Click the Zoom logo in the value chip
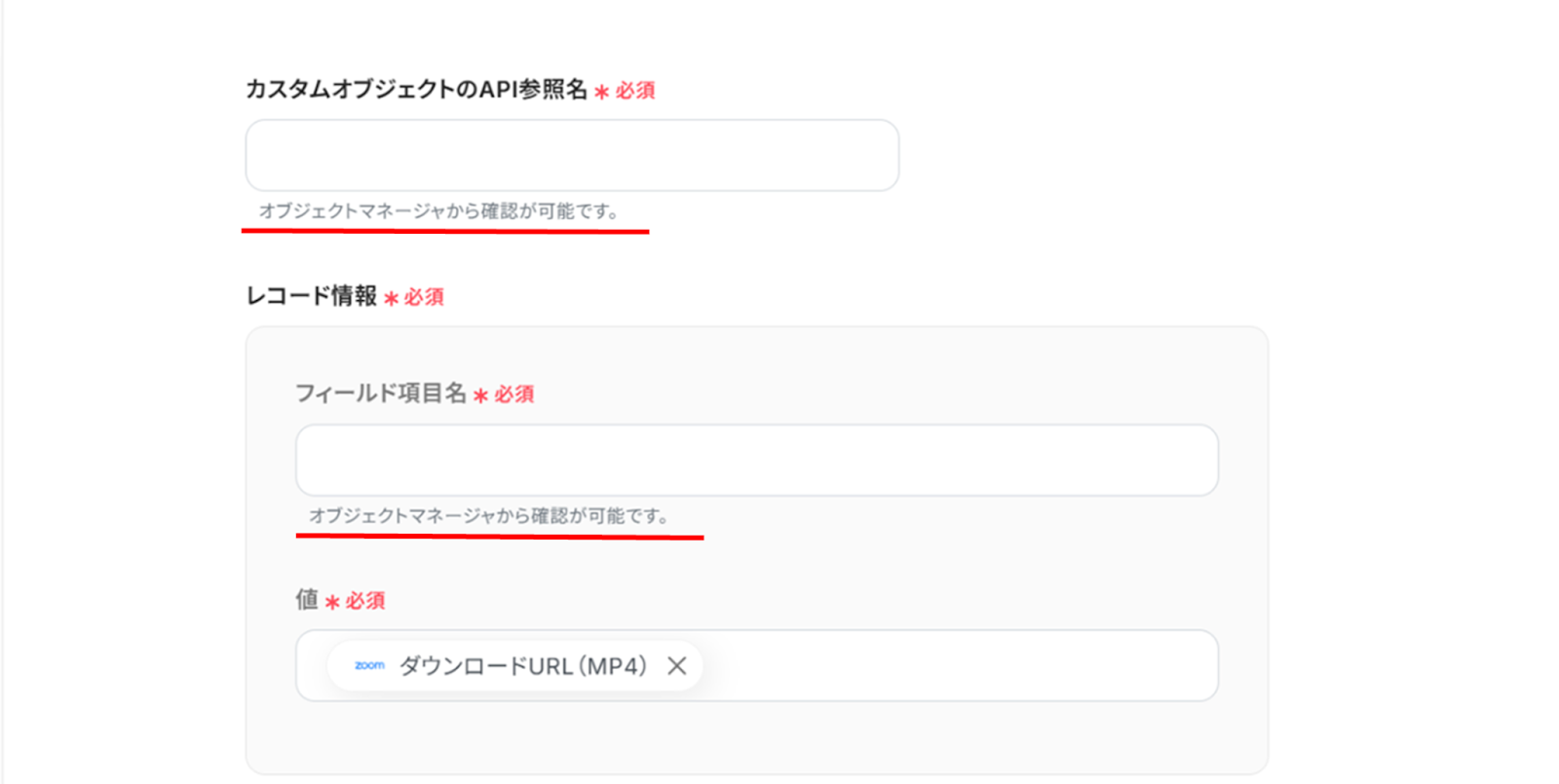 click(x=369, y=665)
